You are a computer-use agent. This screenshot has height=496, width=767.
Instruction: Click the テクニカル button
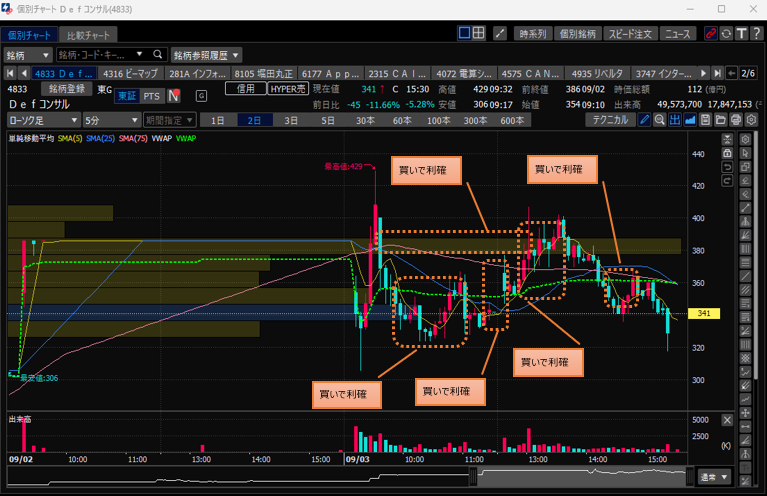[609, 120]
